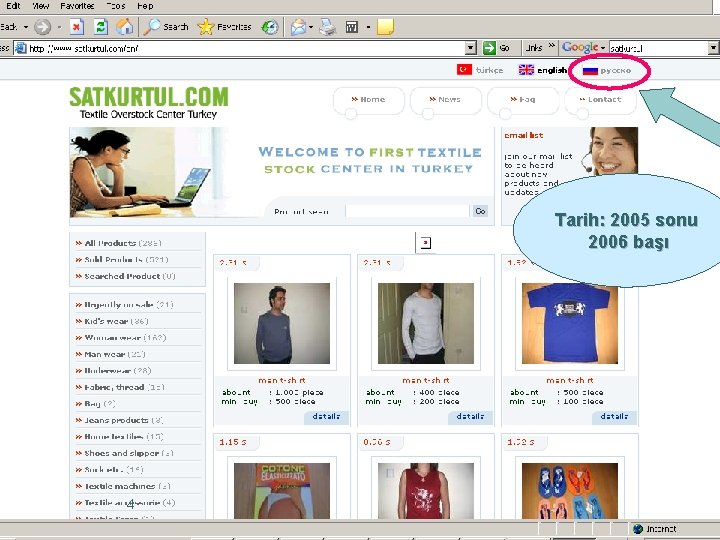Screen dimensions: 720x540
Task: Click the Refresh page icon
Action: pyautogui.click(x=101, y=27)
